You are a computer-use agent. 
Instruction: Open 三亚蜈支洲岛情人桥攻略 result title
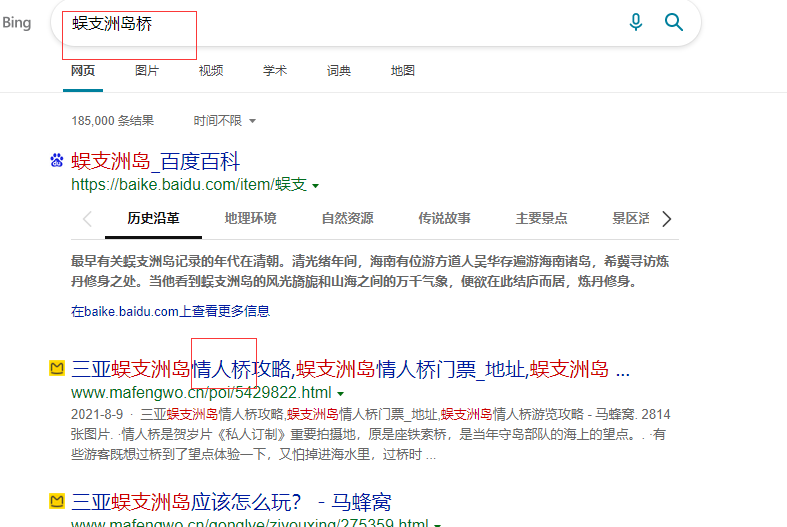[350, 369]
